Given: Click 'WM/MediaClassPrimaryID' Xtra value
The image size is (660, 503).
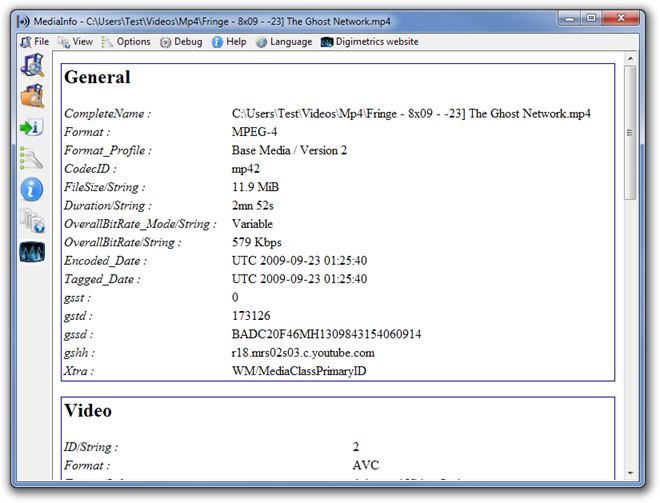Looking at the screenshot, I should click(x=299, y=371).
